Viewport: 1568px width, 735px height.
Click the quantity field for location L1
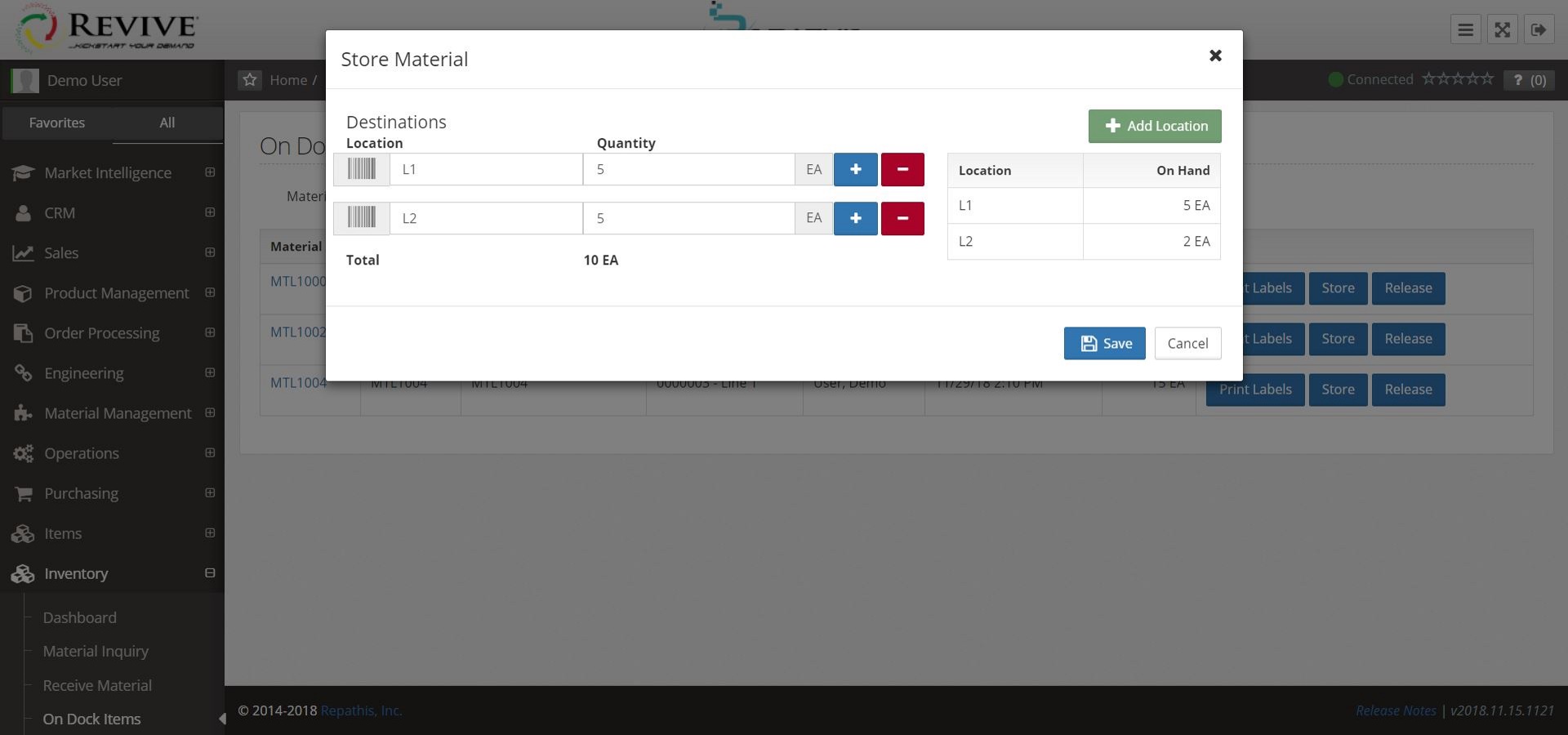click(x=688, y=169)
